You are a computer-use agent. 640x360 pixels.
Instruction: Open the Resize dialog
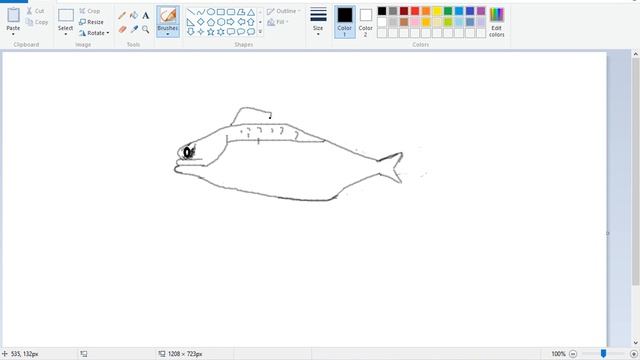(91, 22)
